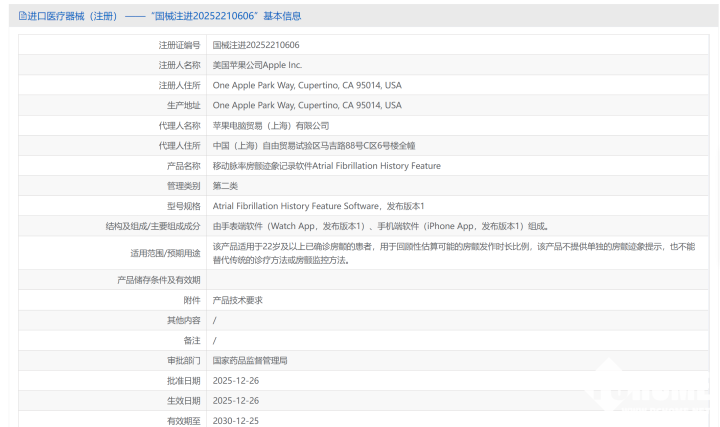The width and height of the screenshot is (720, 427).
Task: Click the 注册人住所 address value
Action: coord(307,85)
